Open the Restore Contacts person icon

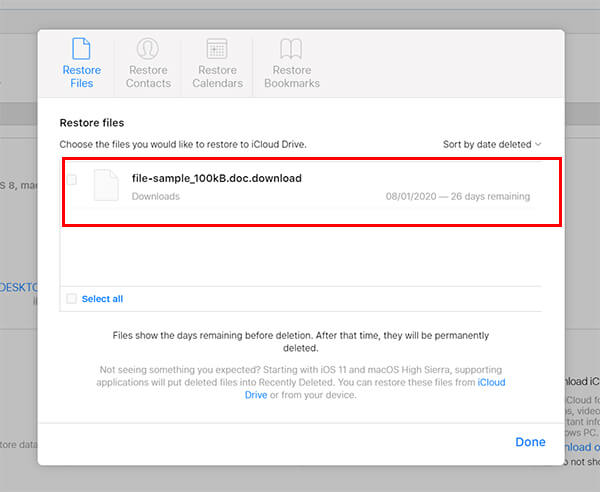point(148,49)
